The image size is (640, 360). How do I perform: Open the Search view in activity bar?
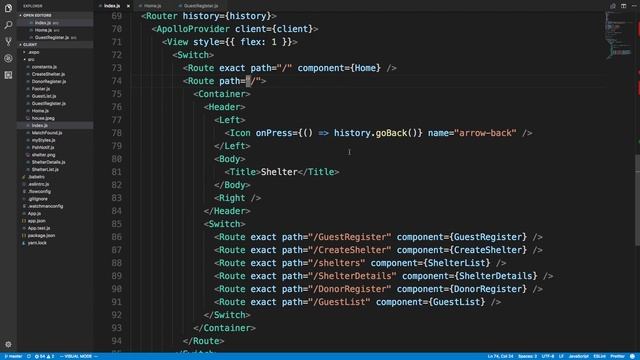point(8,25)
